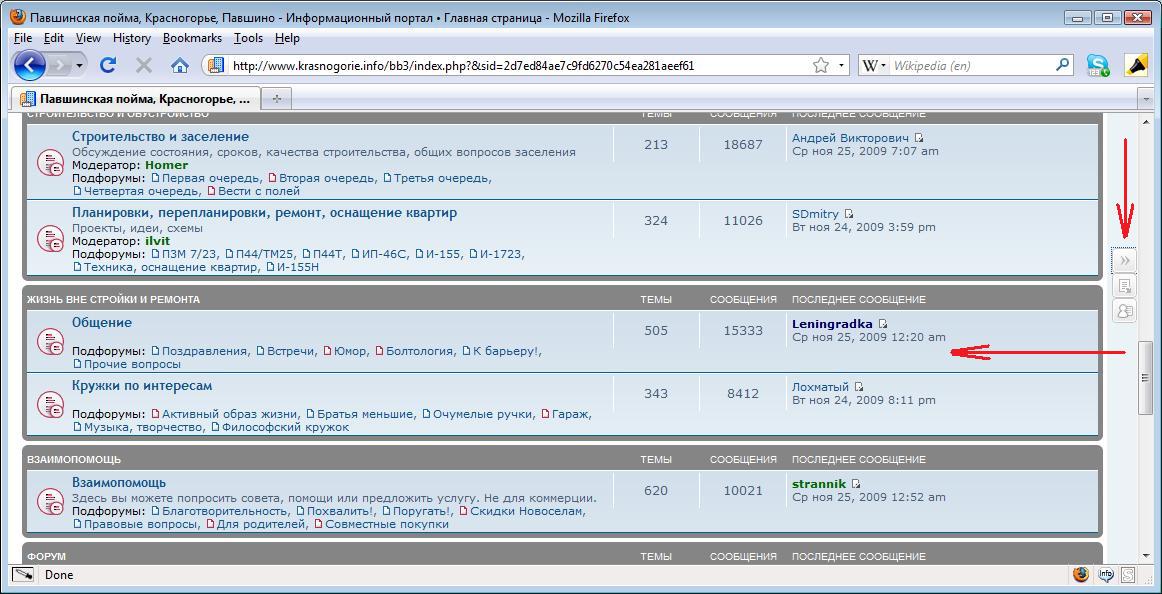
Task: Click the Info icon in status bar
Action: pos(1106,575)
